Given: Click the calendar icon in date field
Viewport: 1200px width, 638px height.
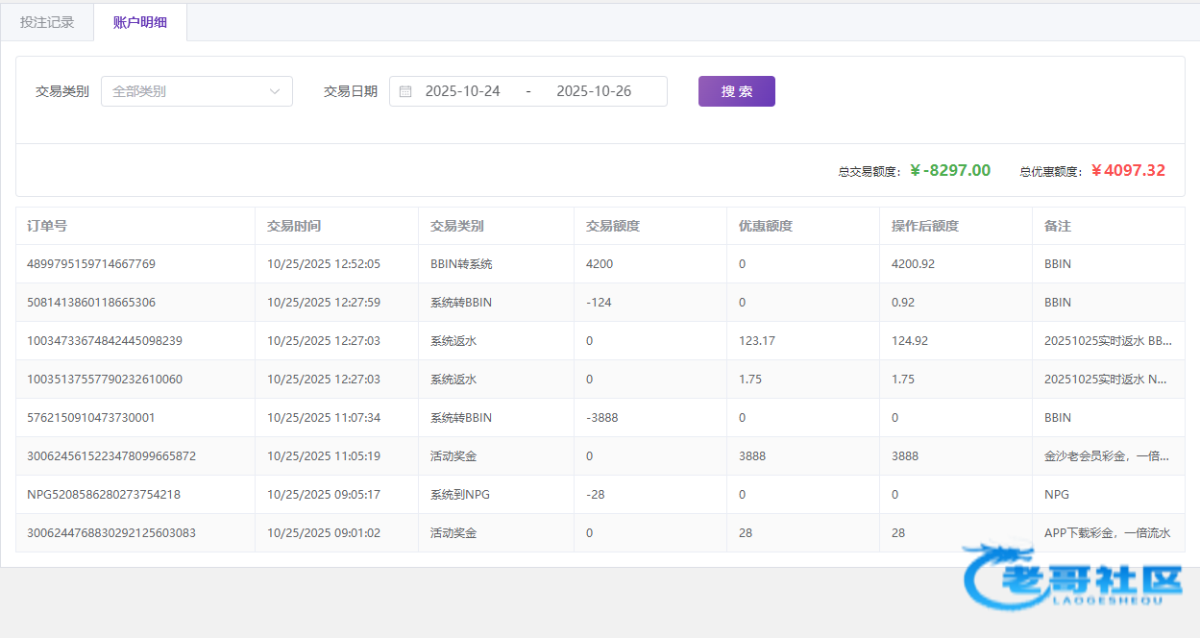Looking at the screenshot, I should [405, 91].
